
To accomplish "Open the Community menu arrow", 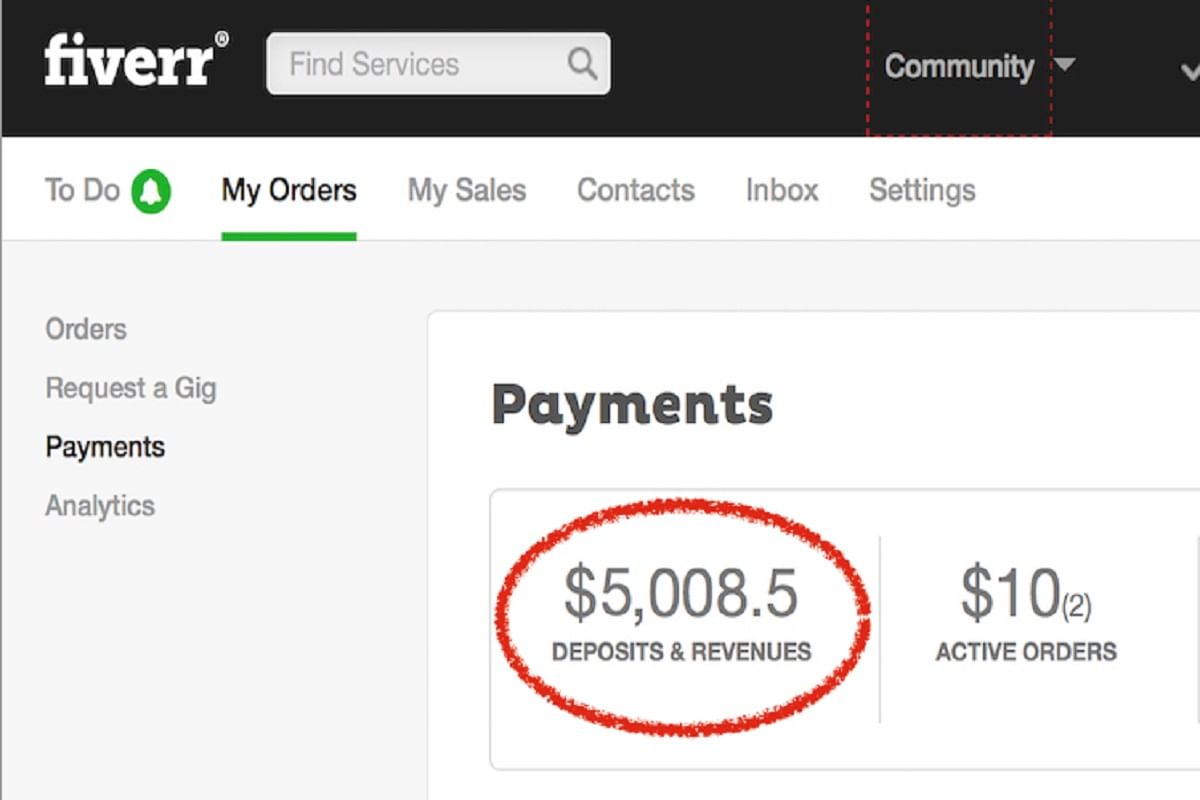I will point(1066,63).
